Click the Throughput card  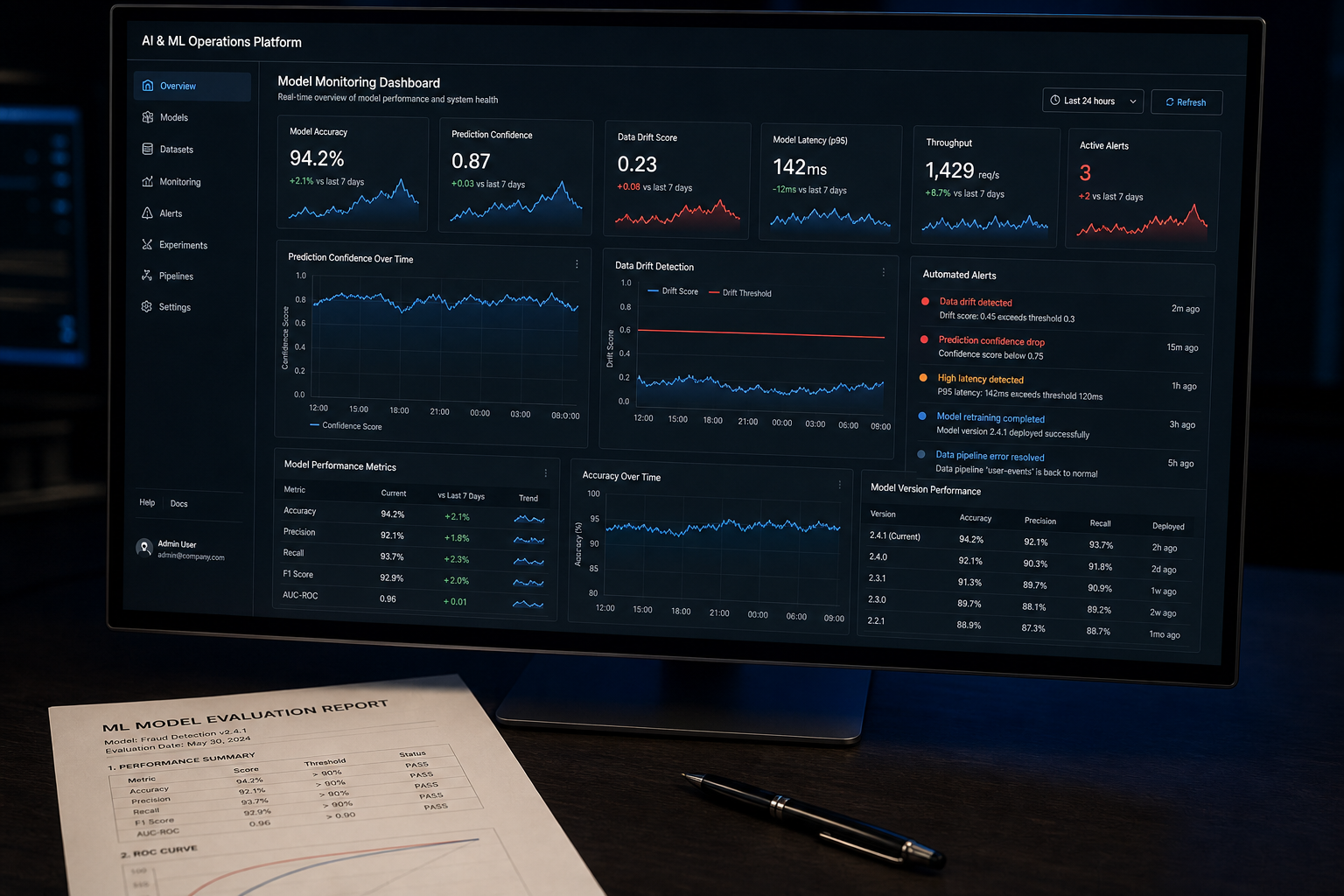(985, 186)
